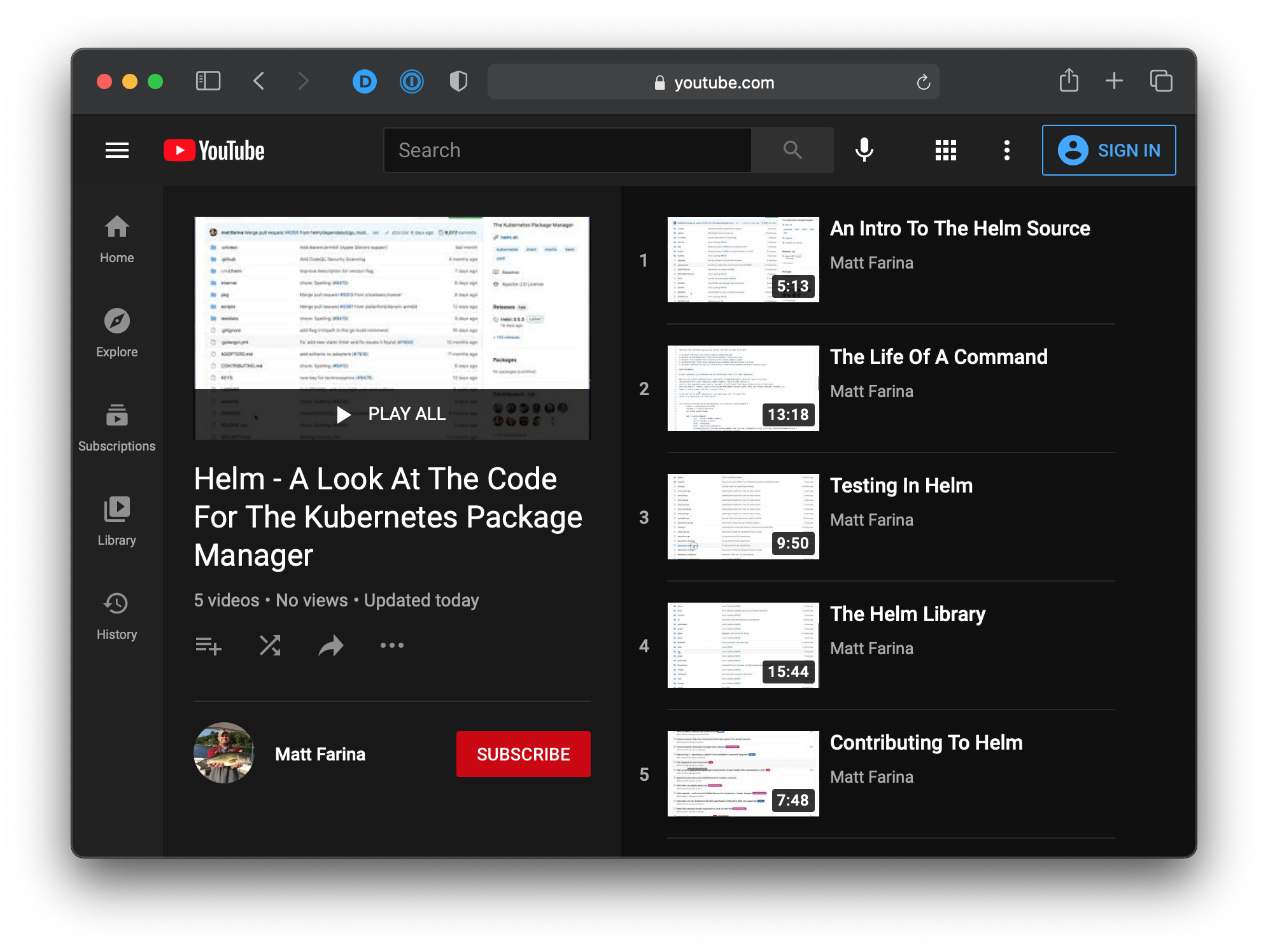Open the playlist more options ellipsis
The height and width of the screenshot is (952, 1268).
coord(392,645)
